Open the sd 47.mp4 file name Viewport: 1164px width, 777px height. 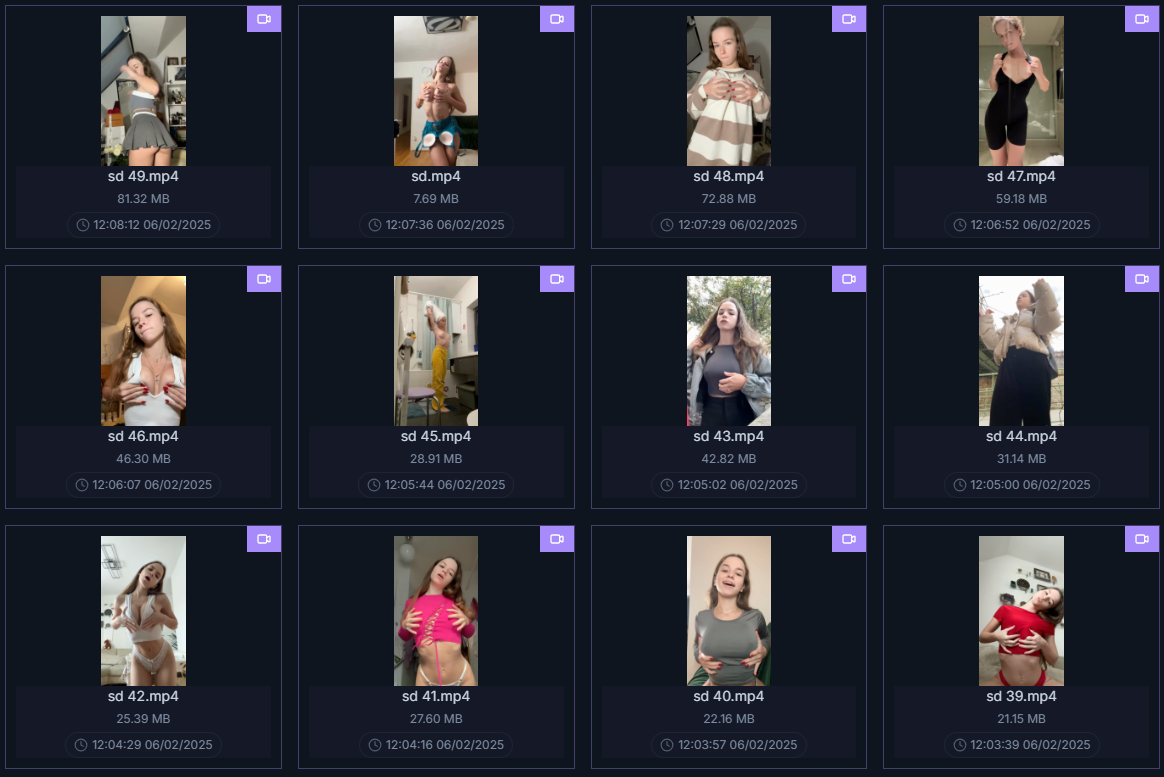[1021, 177]
